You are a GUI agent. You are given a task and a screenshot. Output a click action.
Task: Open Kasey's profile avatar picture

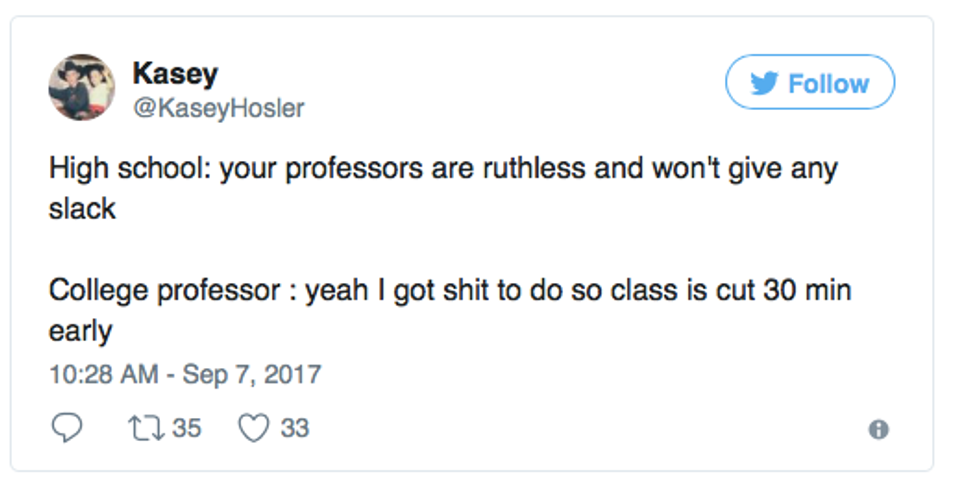[82, 87]
